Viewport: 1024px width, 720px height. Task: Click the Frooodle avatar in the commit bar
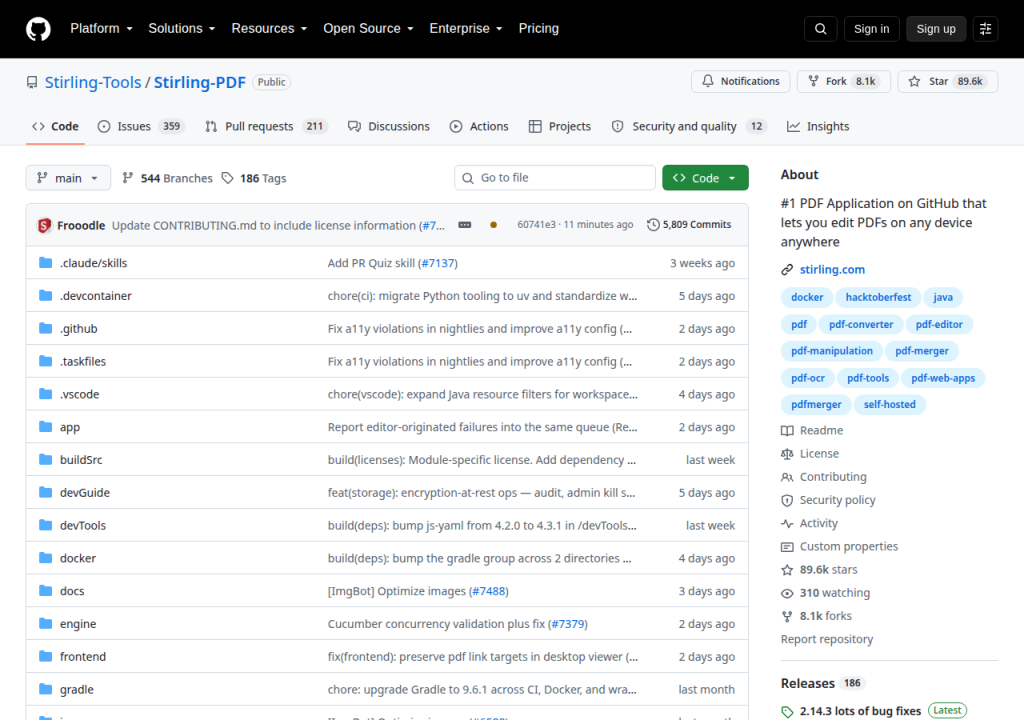(44, 225)
